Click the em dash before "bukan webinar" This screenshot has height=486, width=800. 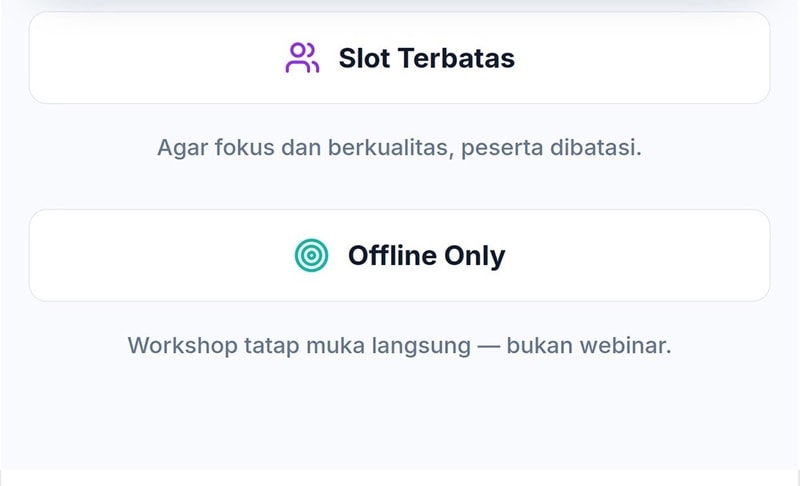[x=488, y=346]
